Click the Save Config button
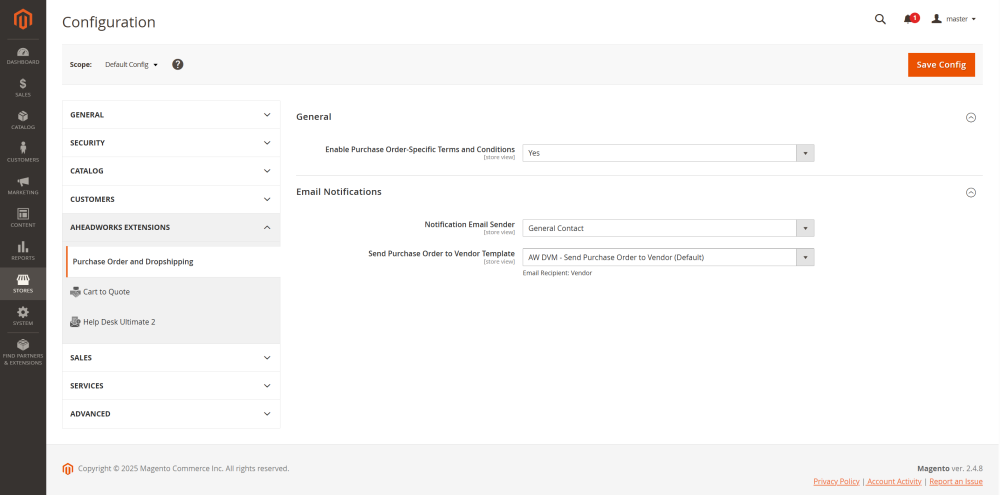Screen dimensions: 1000x495 tap(941, 64)
